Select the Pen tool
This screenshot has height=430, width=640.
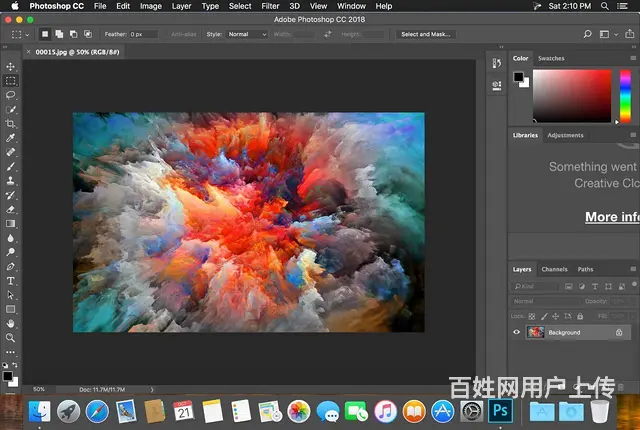pos(11,266)
